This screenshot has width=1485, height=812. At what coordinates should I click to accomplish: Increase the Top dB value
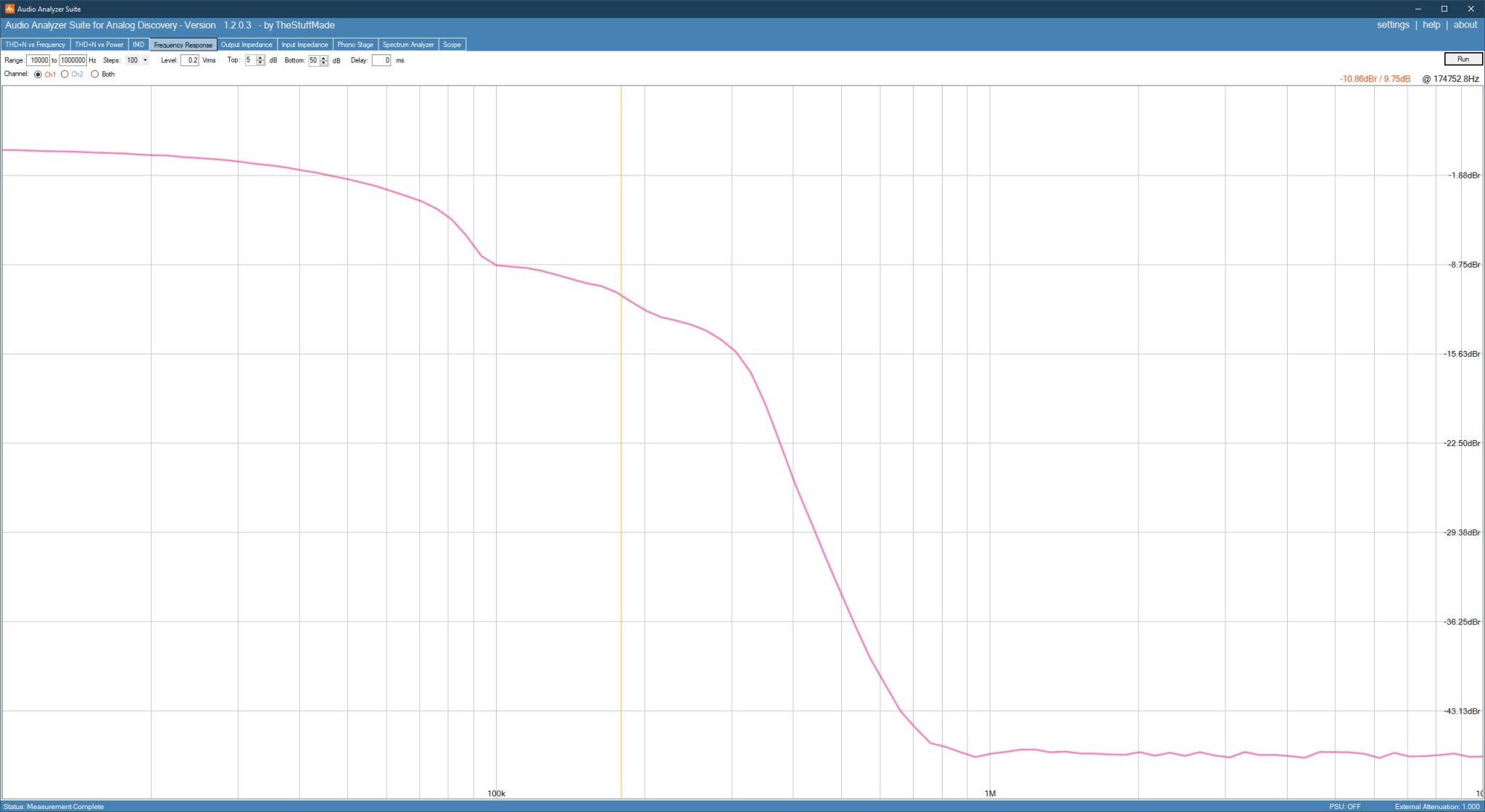(260, 57)
